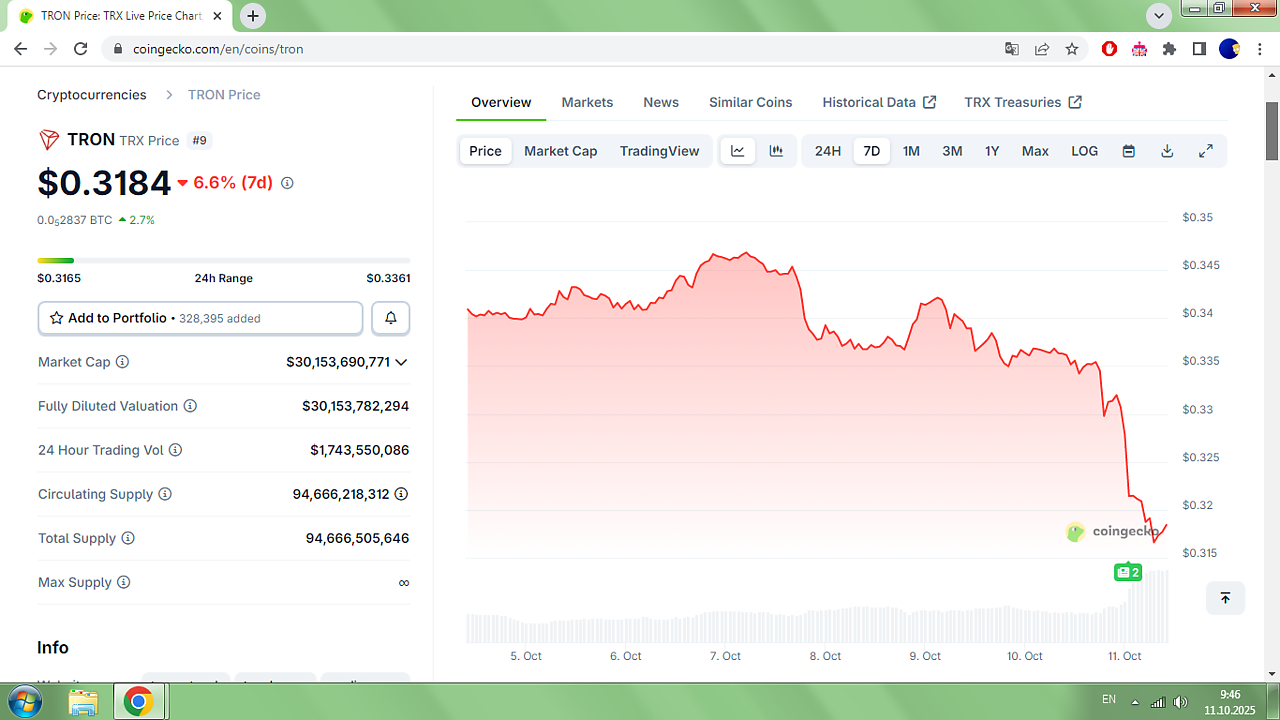Download chart data icon

(x=1167, y=151)
